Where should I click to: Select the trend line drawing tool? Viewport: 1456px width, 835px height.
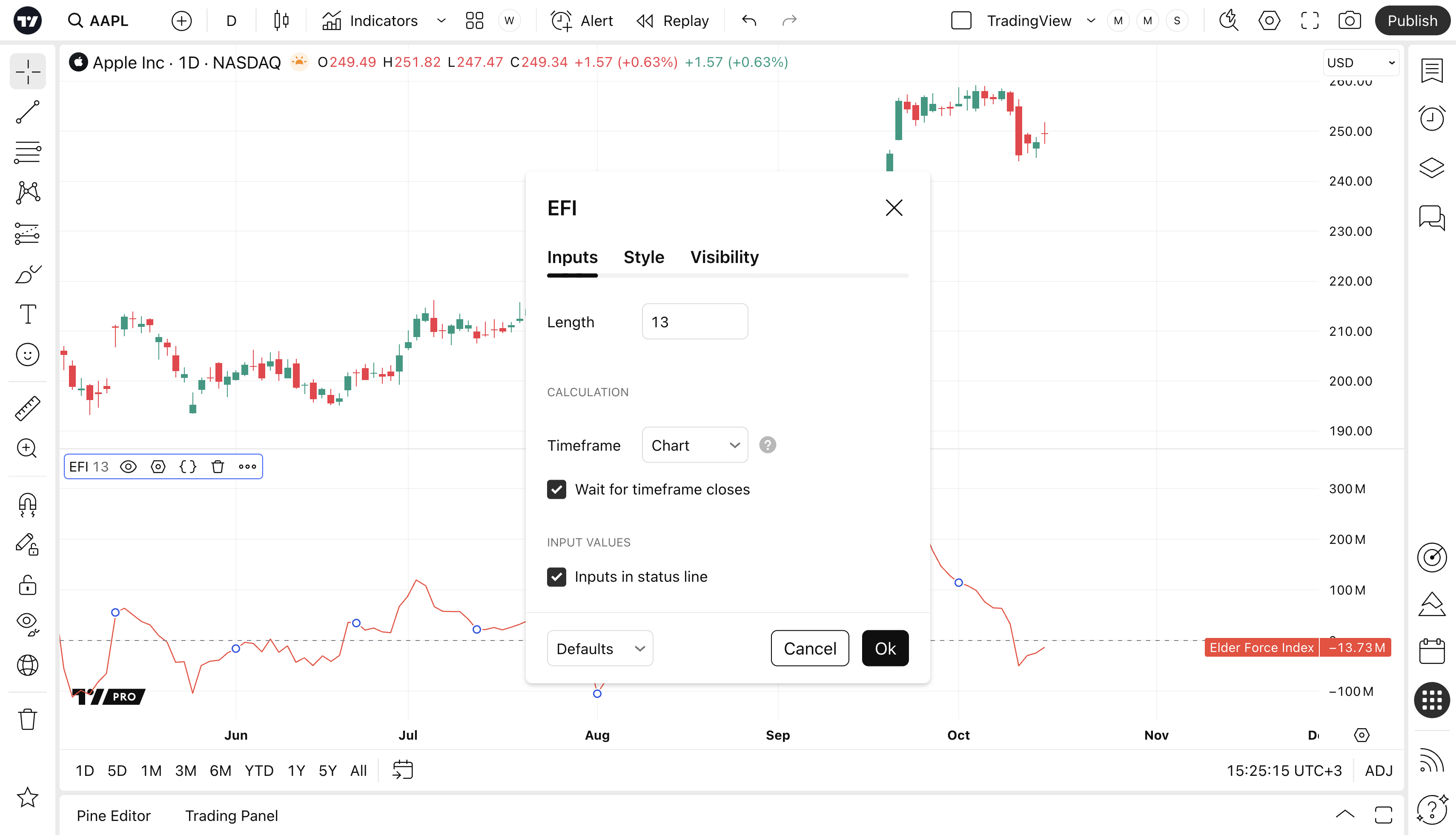[x=28, y=112]
